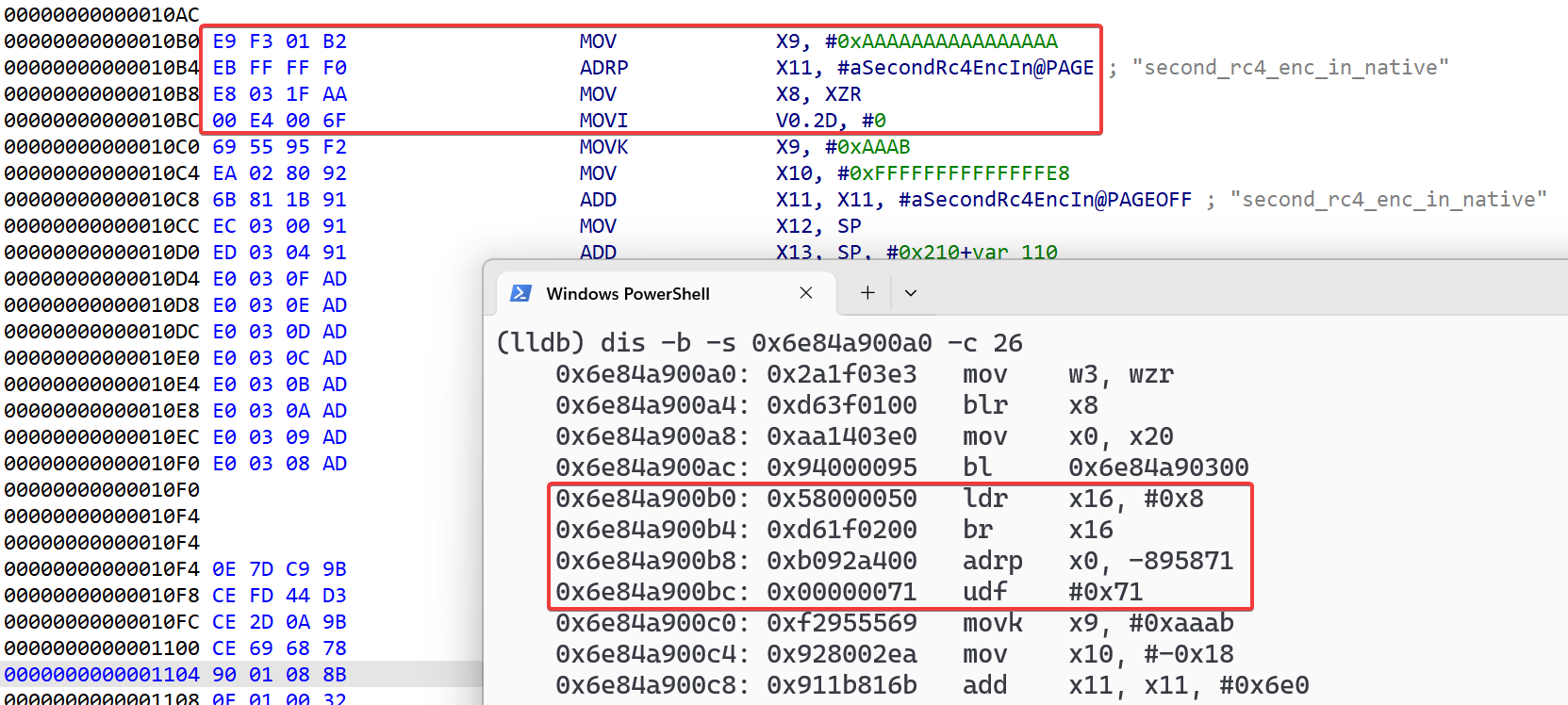Click the MOVK mnemonic in the disassembly
The height and width of the screenshot is (705, 1568).
tap(603, 147)
